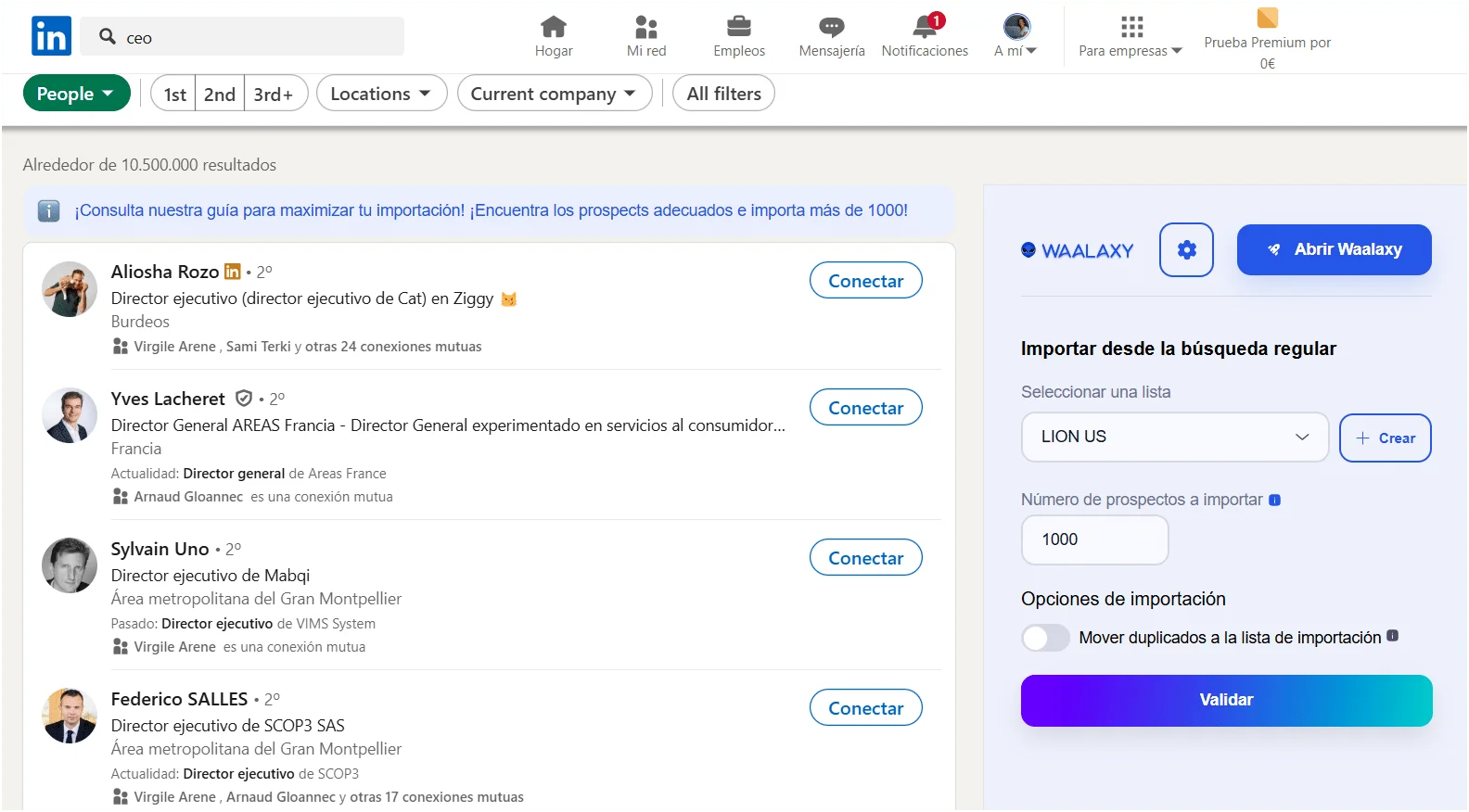Click info icon beside Mover duplicados
This screenshot has width=1469, height=812.
(x=1392, y=636)
